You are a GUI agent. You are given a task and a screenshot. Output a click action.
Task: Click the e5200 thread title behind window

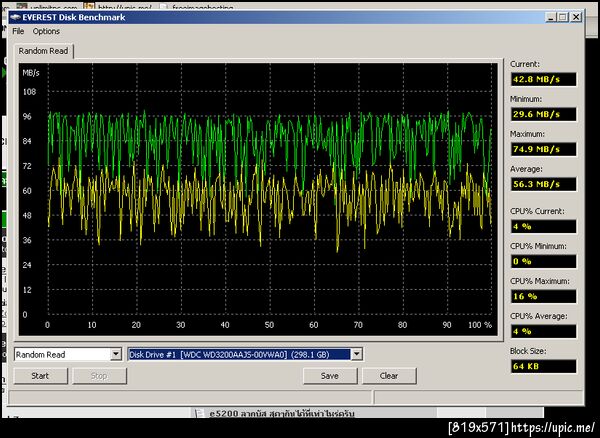point(282,414)
